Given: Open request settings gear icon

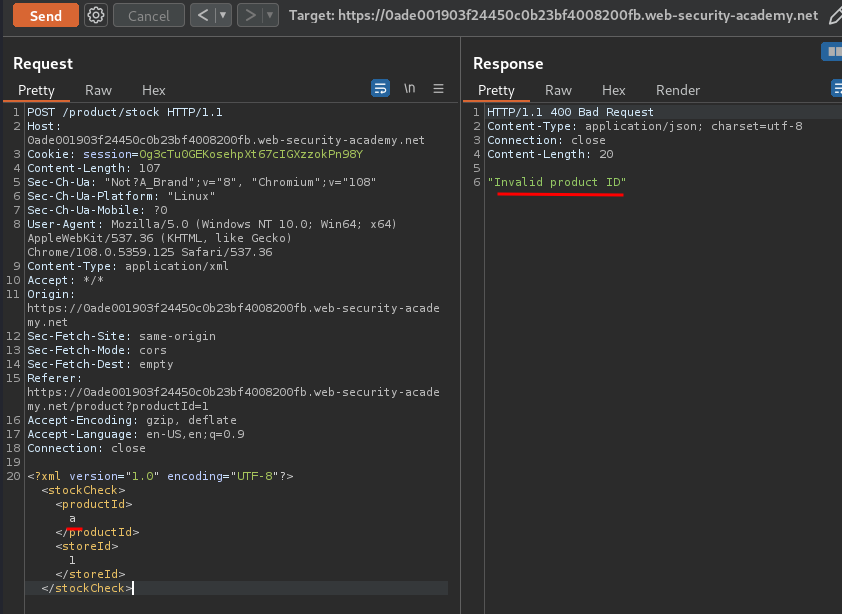Looking at the screenshot, I should click(x=96, y=16).
